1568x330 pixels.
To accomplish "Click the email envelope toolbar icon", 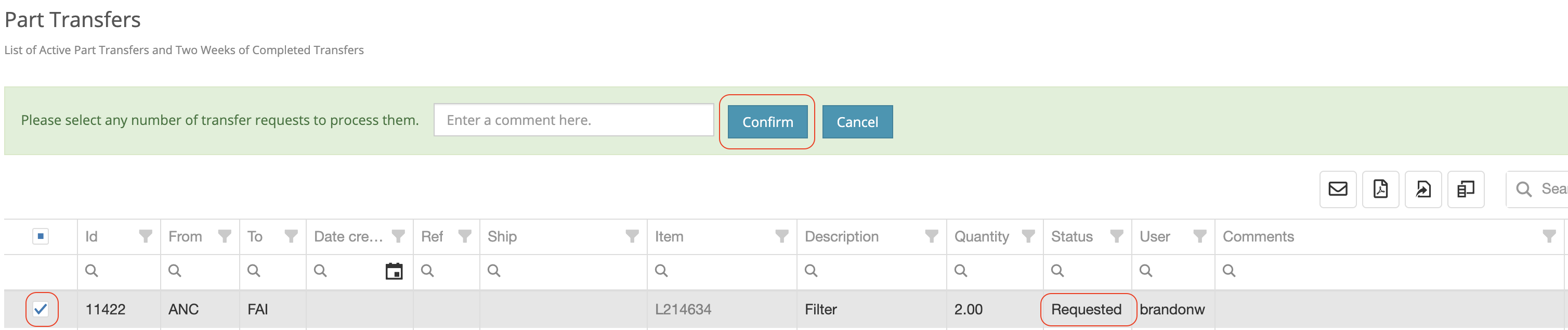I will coord(1337,189).
